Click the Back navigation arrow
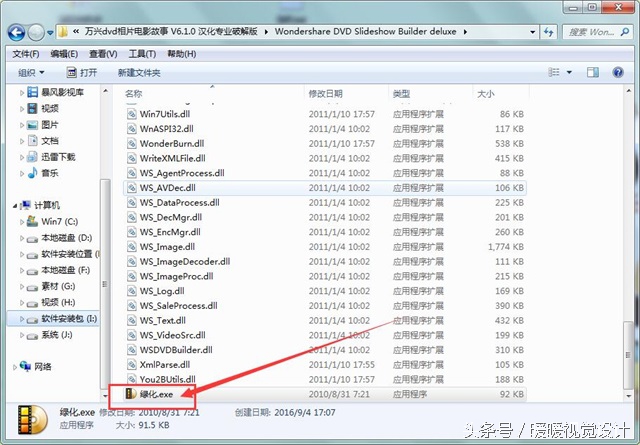Image resolution: width=640 pixels, height=445 pixels. (x=16, y=32)
